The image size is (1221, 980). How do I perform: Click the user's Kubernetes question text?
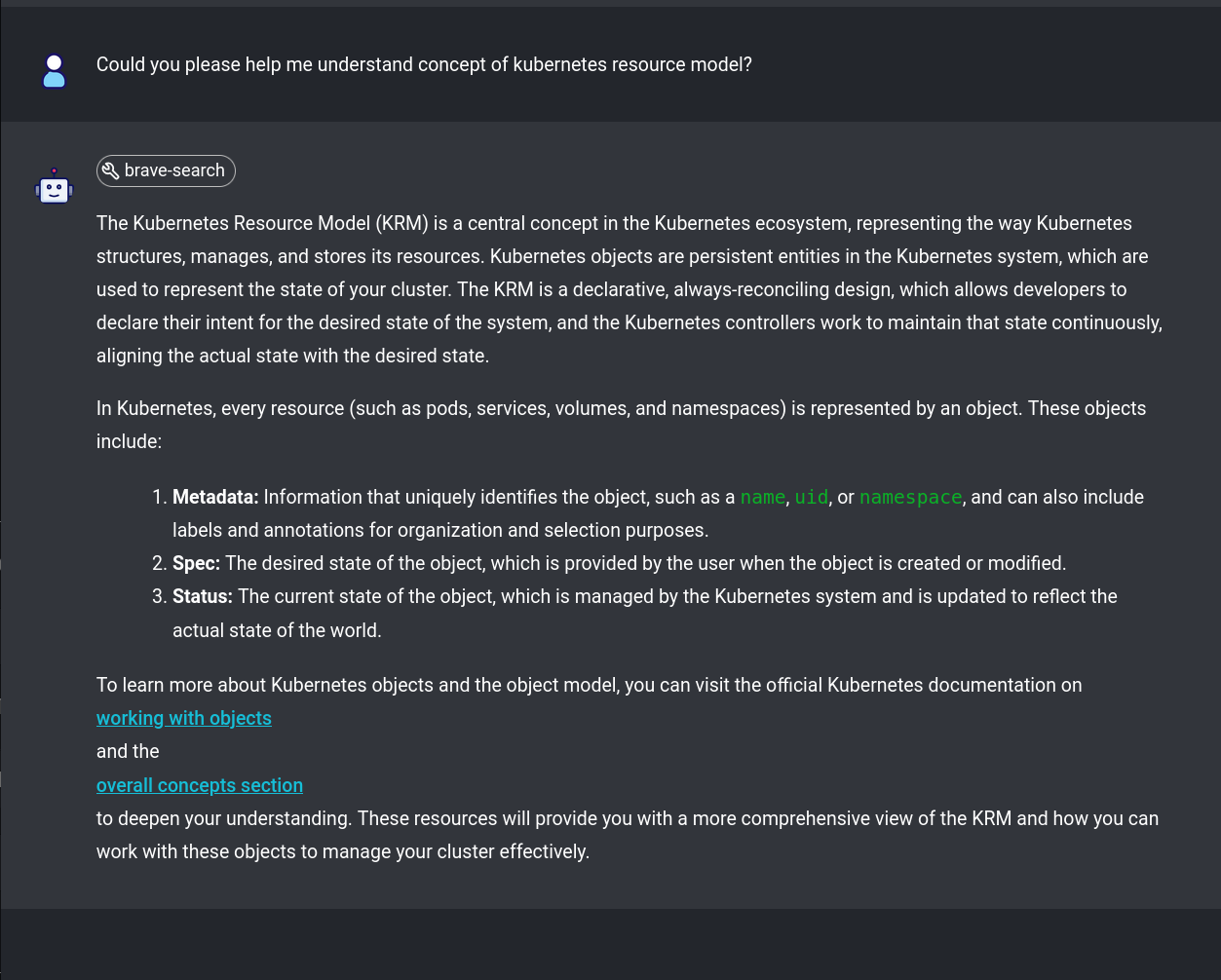(x=424, y=64)
